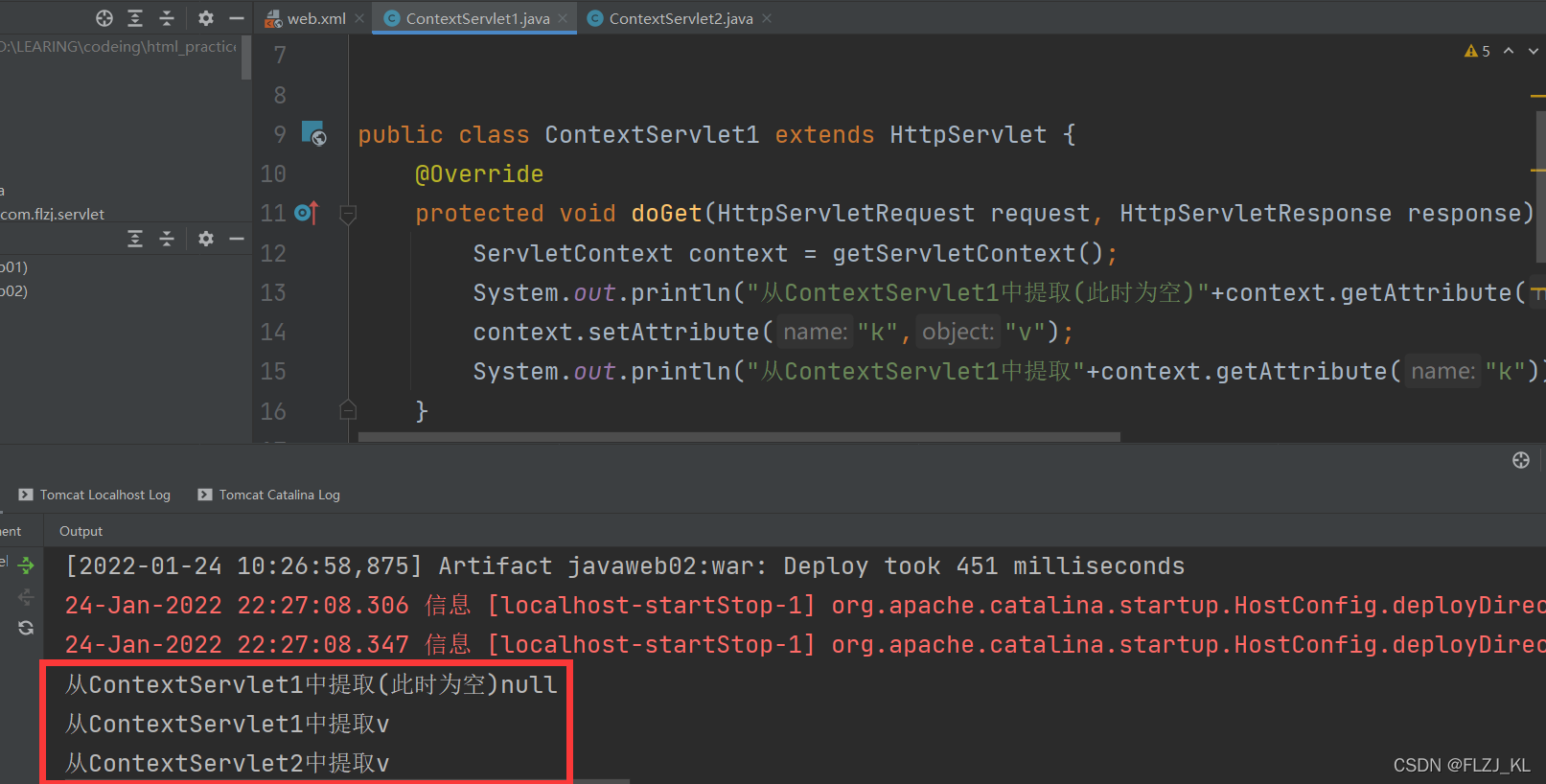Click the warnings count indicator

click(x=1477, y=51)
